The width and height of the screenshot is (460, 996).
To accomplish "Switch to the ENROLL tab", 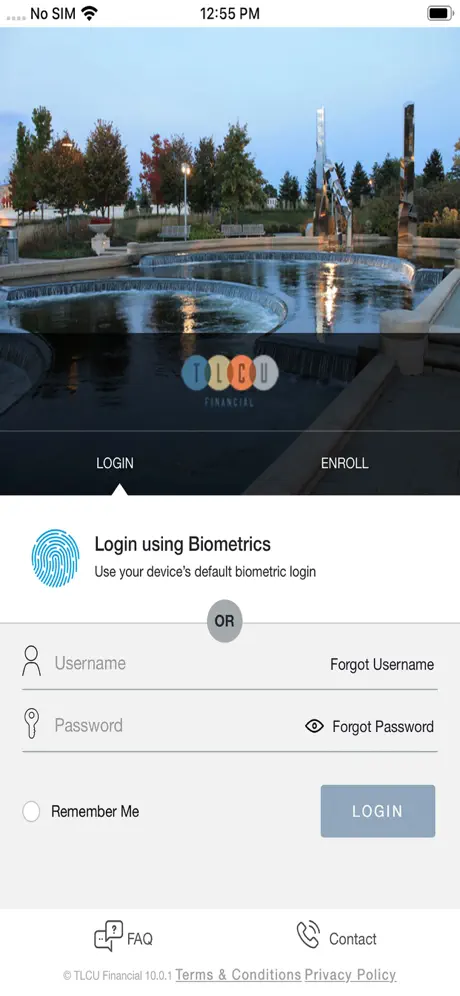I will 344,463.
